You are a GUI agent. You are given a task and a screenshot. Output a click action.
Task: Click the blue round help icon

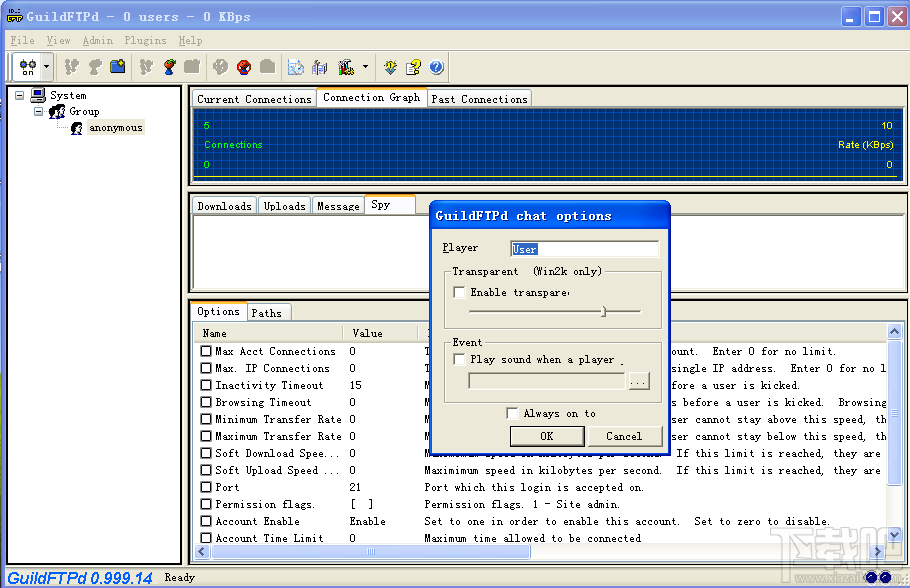[x=436, y=67]
